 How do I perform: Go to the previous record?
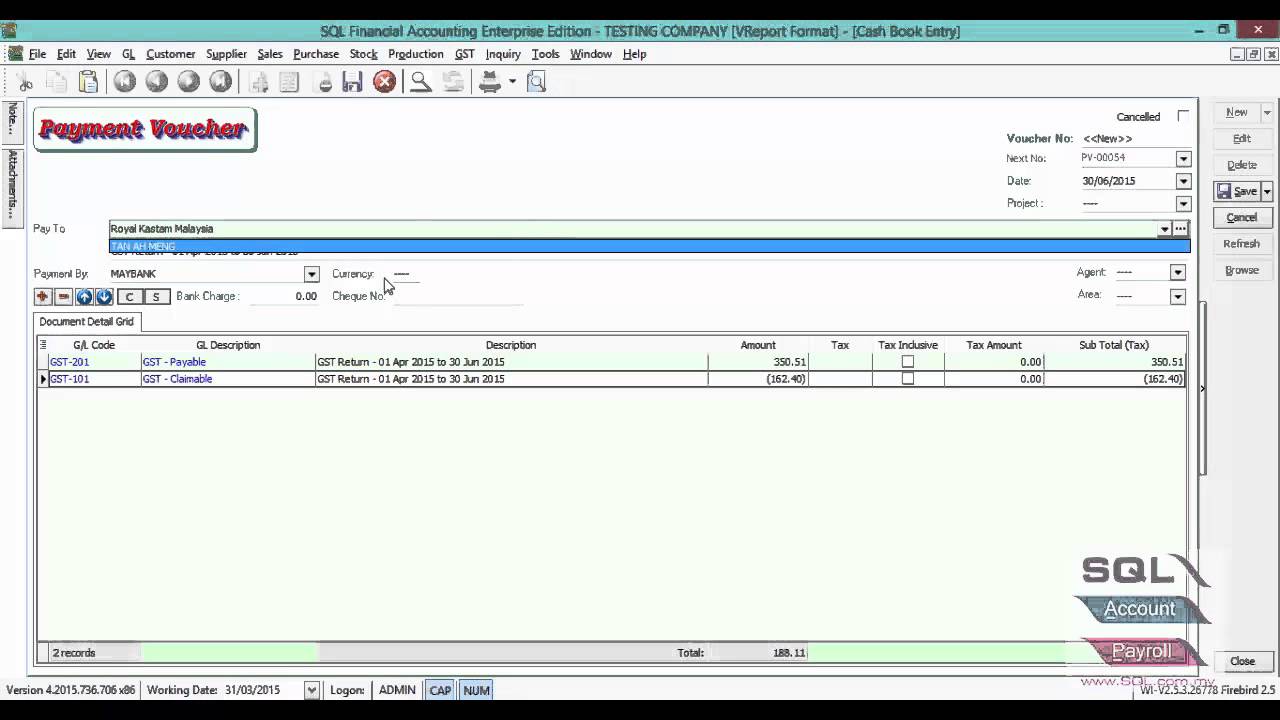(x=156, y=82)
